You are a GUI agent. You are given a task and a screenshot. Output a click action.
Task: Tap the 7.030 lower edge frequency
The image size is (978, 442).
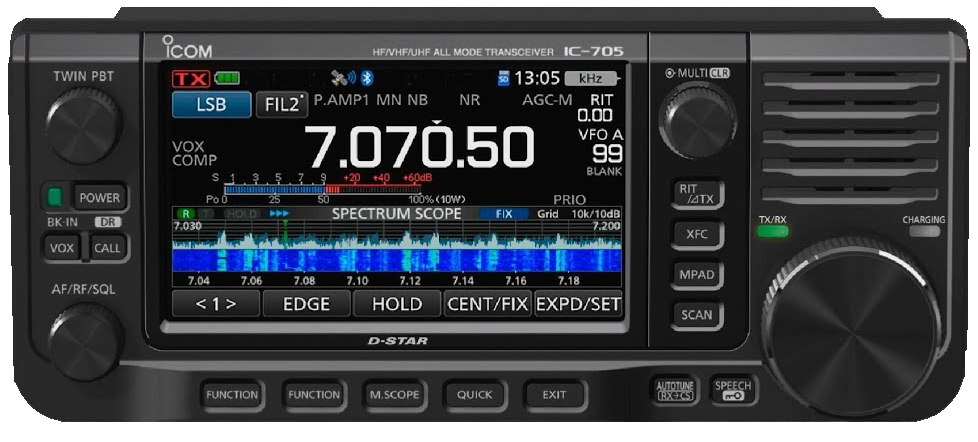coord(188,225)
